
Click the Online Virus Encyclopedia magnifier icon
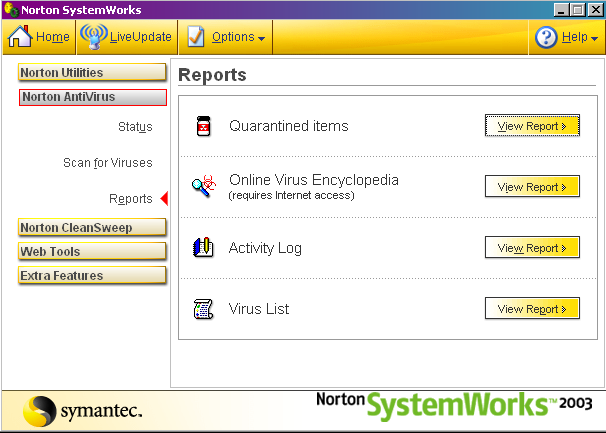coord(204,186)
